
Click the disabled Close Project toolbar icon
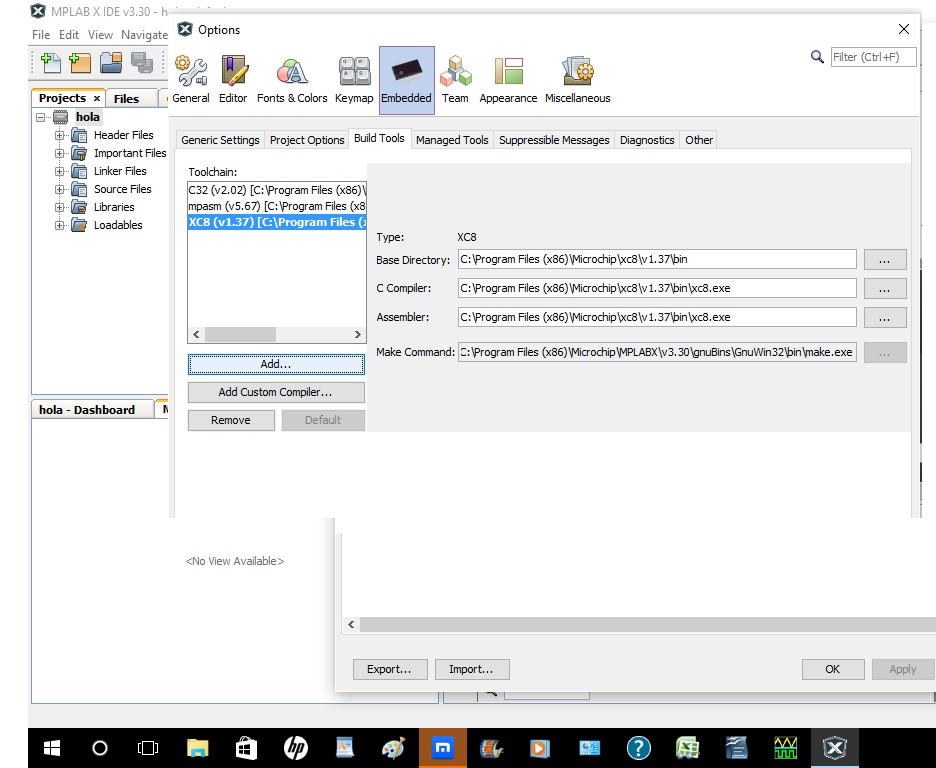click(142, 63)
